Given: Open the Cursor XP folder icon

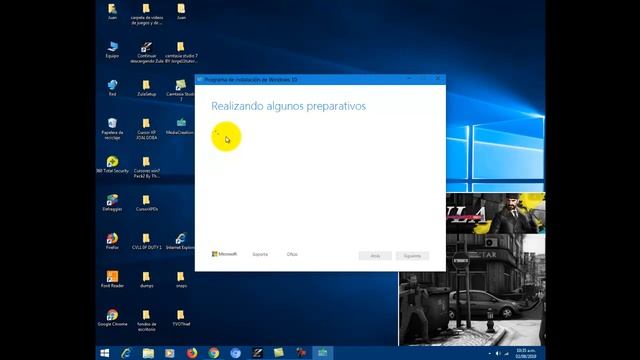Looking at the screenshot, I should pyautogui.click(x=147, y=129).
